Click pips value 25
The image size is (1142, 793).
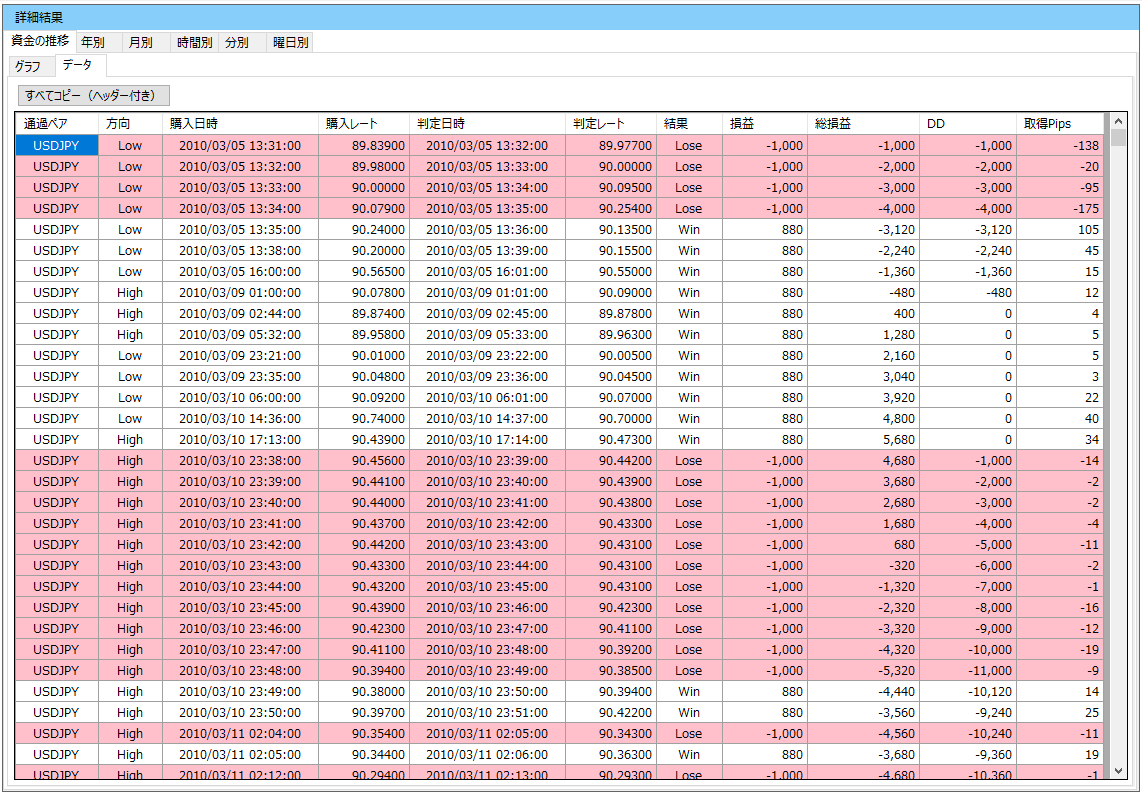tap(1060, 713)
